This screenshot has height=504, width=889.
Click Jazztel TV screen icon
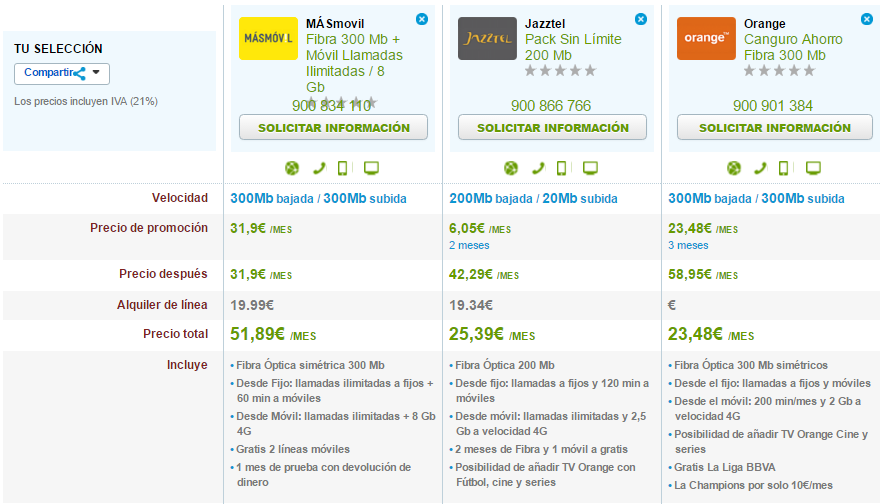click(x=590, y=168)
